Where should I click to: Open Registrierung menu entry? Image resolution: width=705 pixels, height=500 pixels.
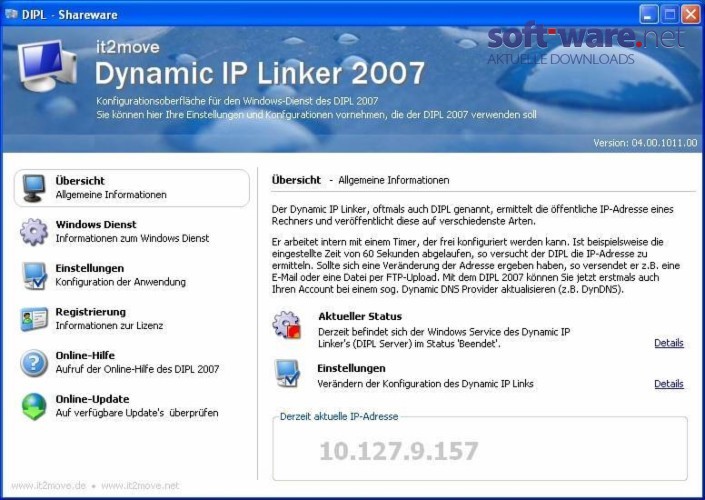point(132,319)
